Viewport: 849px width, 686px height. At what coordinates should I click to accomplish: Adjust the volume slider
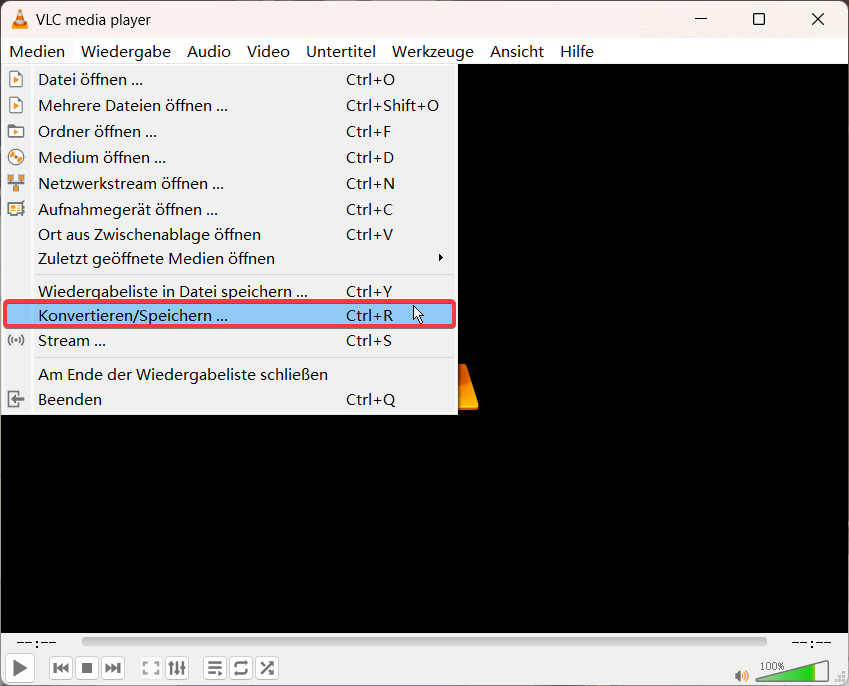(793, 671)
